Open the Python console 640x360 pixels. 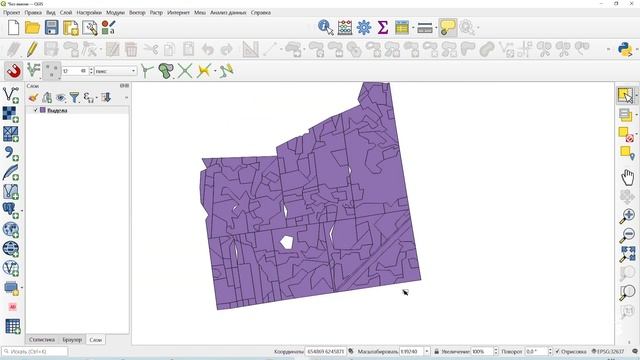[x=625, y=49]
